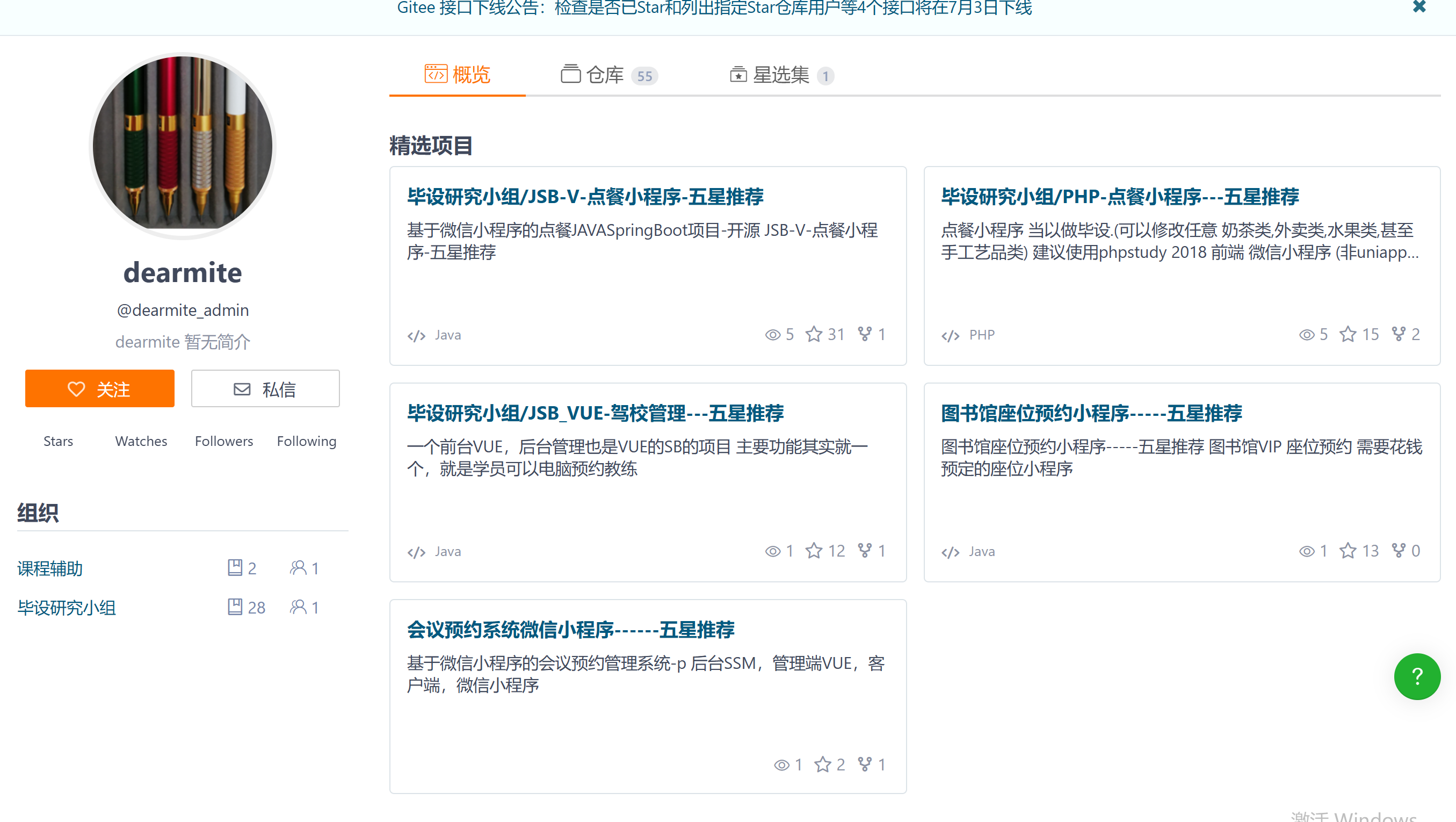This screenshot has width=1456, height=822.
Task: Switch to the 仓库 repositories tab
Action: (x=604, y=74)
